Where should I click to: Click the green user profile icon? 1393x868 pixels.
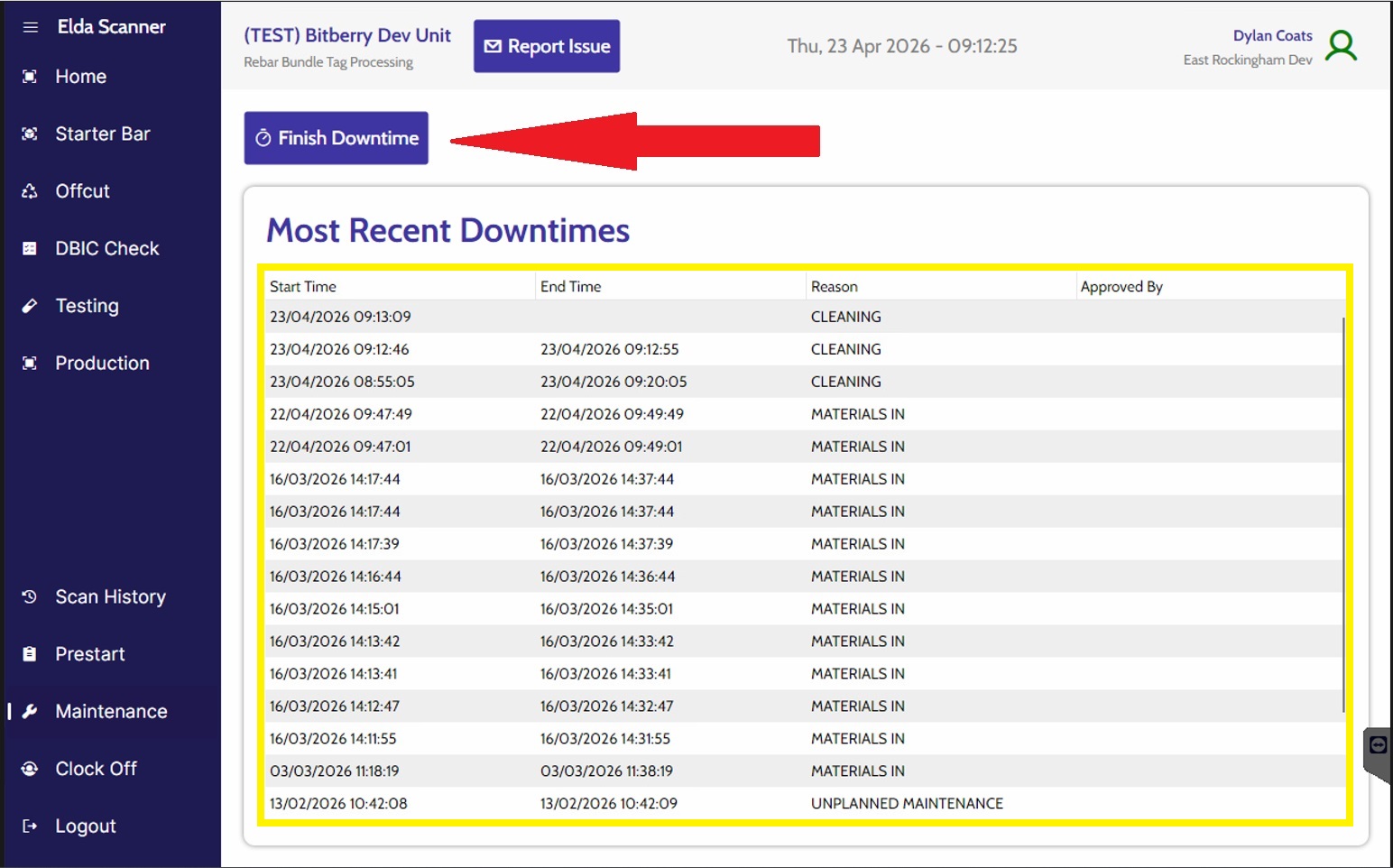[1341, 46]
